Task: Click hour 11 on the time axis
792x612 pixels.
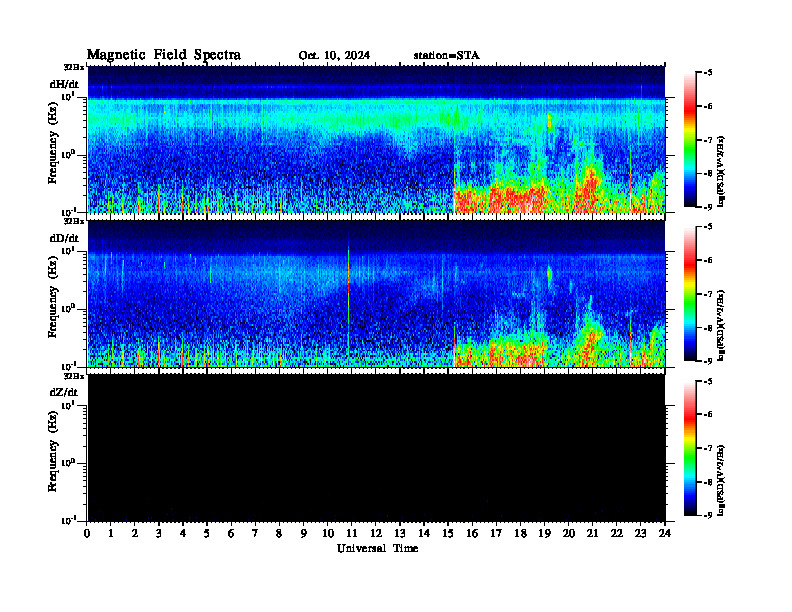Action: point(352,534)
